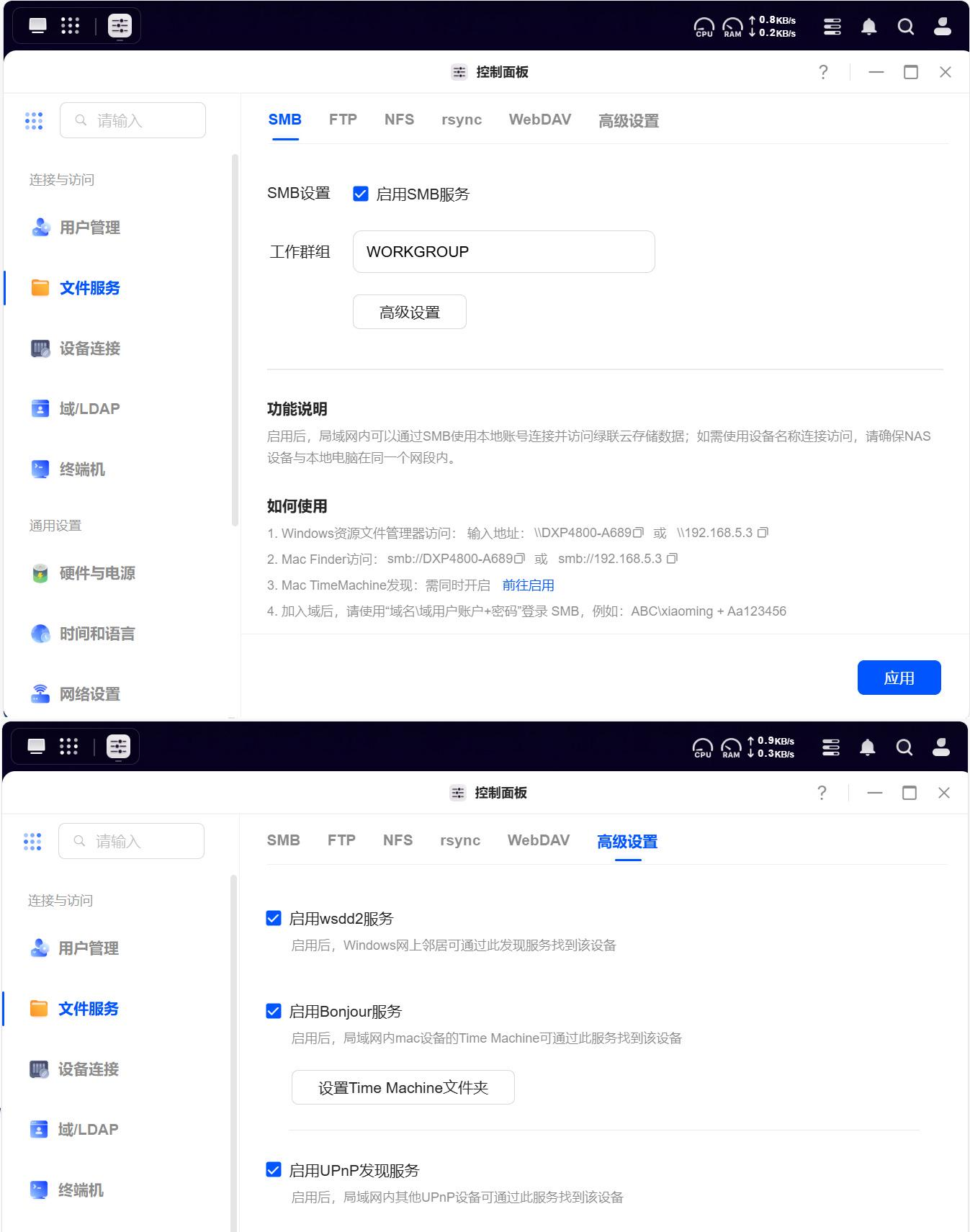Click the WORKGROUP text field
Screen dimensions: 970x1232
point(504,251)
